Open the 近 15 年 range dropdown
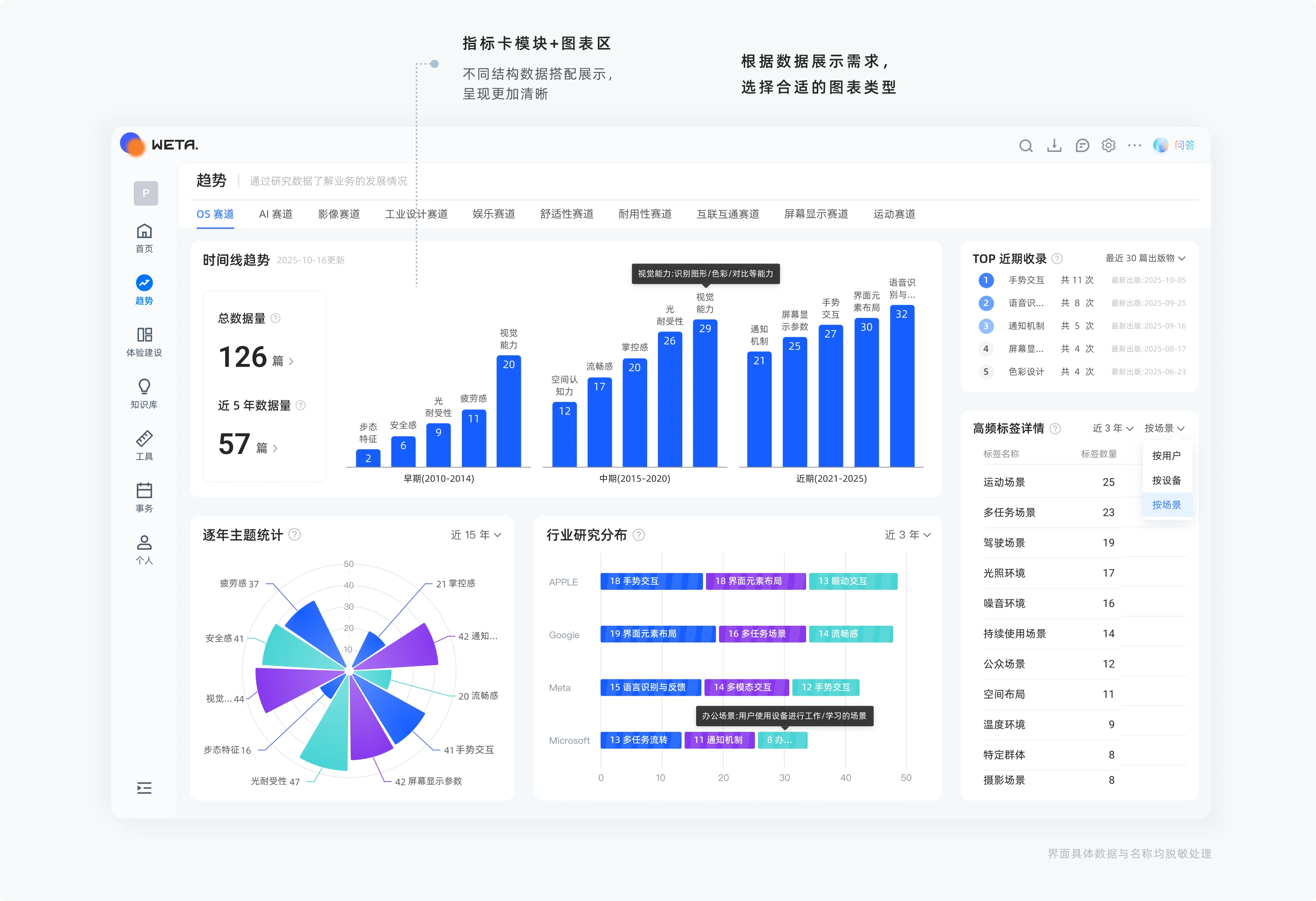Screen dimensions: 1316x901 476,535
